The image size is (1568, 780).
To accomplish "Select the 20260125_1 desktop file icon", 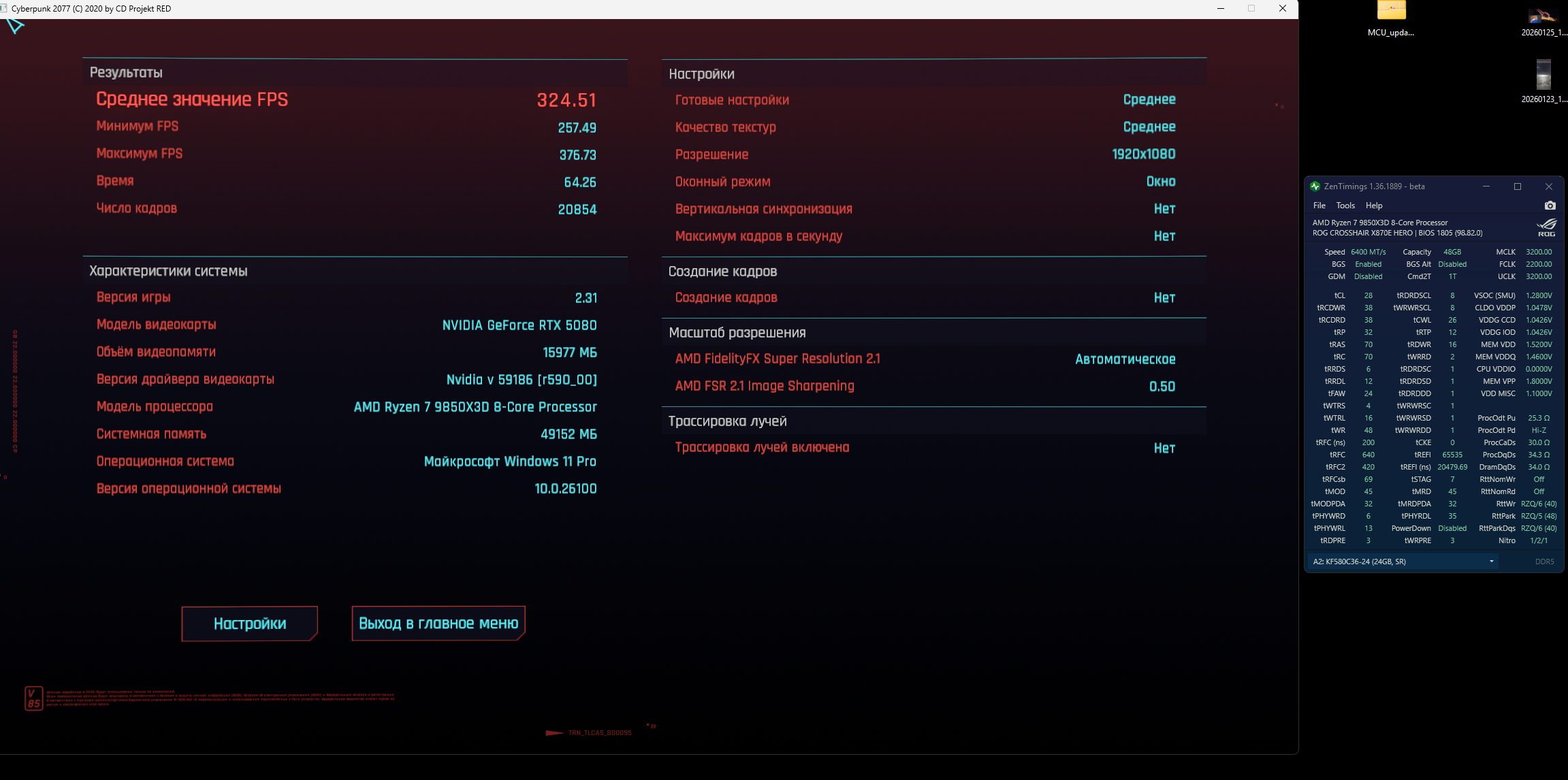I will point(1543,15).
